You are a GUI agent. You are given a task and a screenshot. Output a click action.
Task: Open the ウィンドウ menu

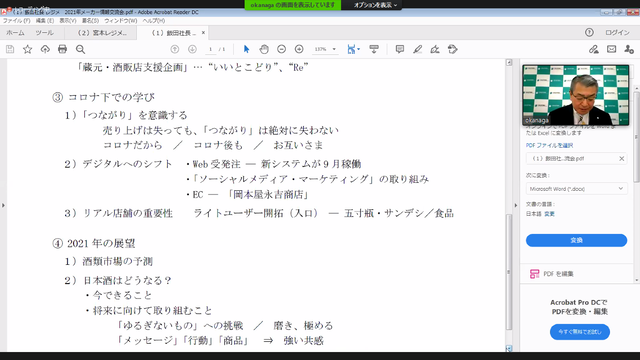click(x=120, y=20)
